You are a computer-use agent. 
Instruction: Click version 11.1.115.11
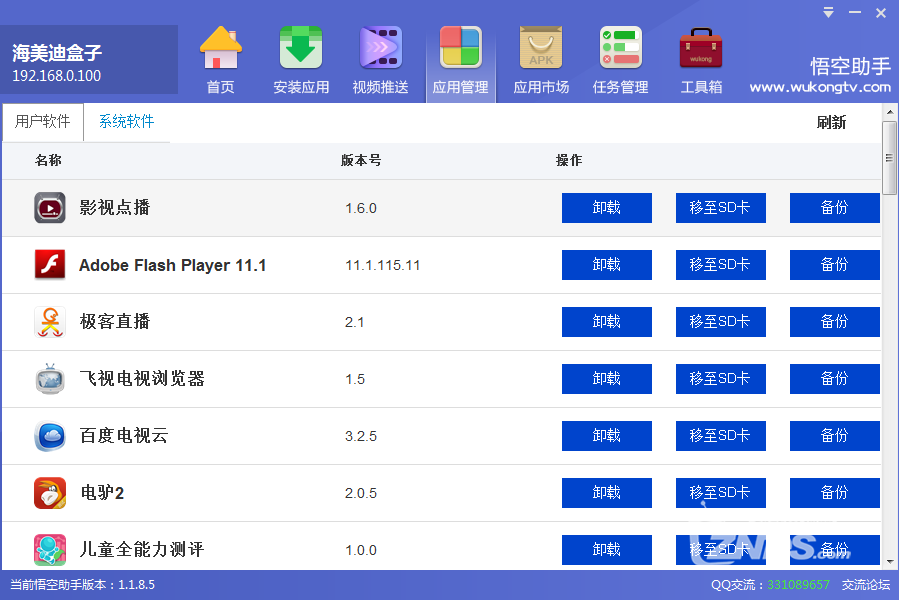(x=382, y=266)
